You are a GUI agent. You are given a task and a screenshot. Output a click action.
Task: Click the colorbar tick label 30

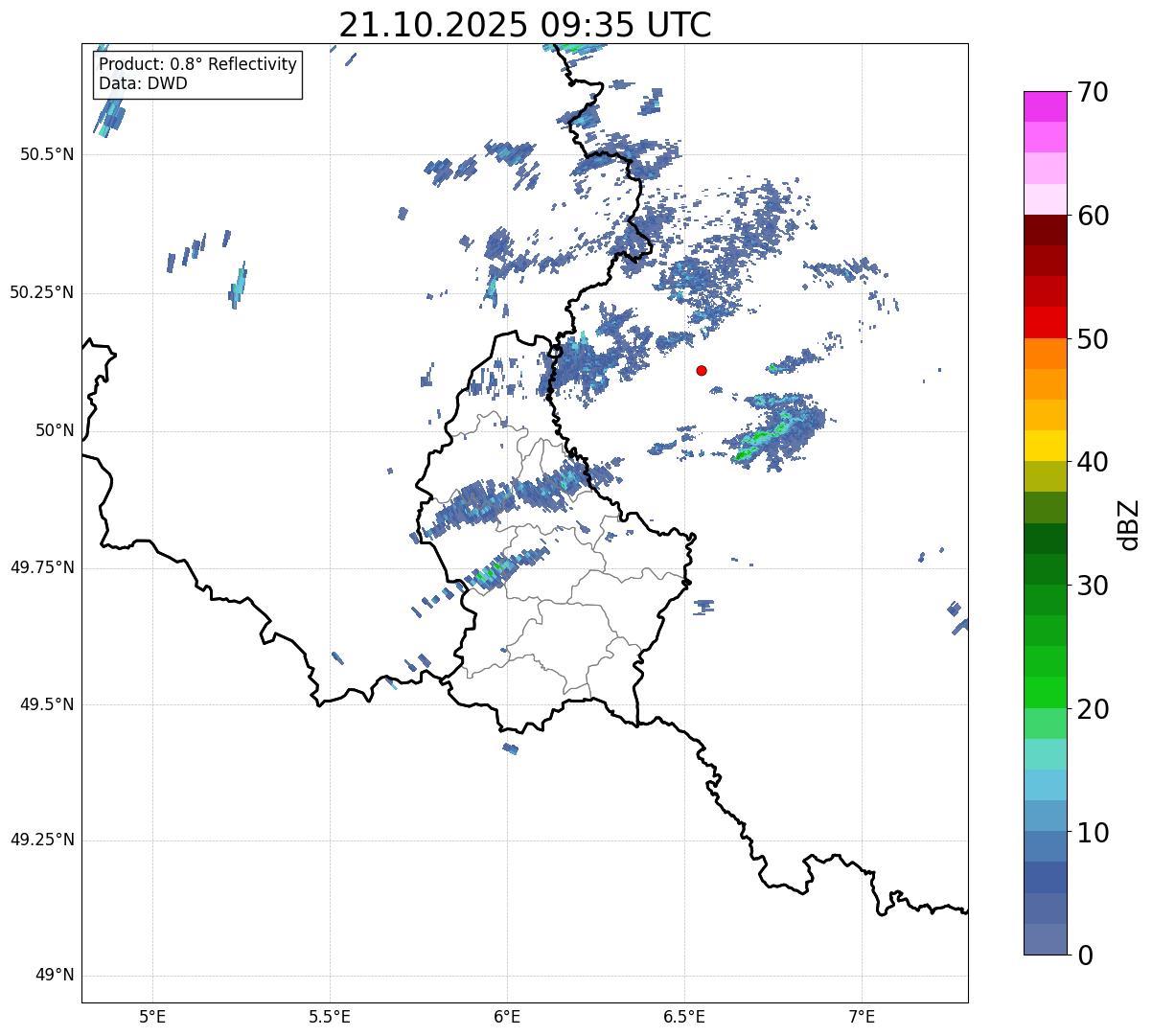(x=1094, y=586)
